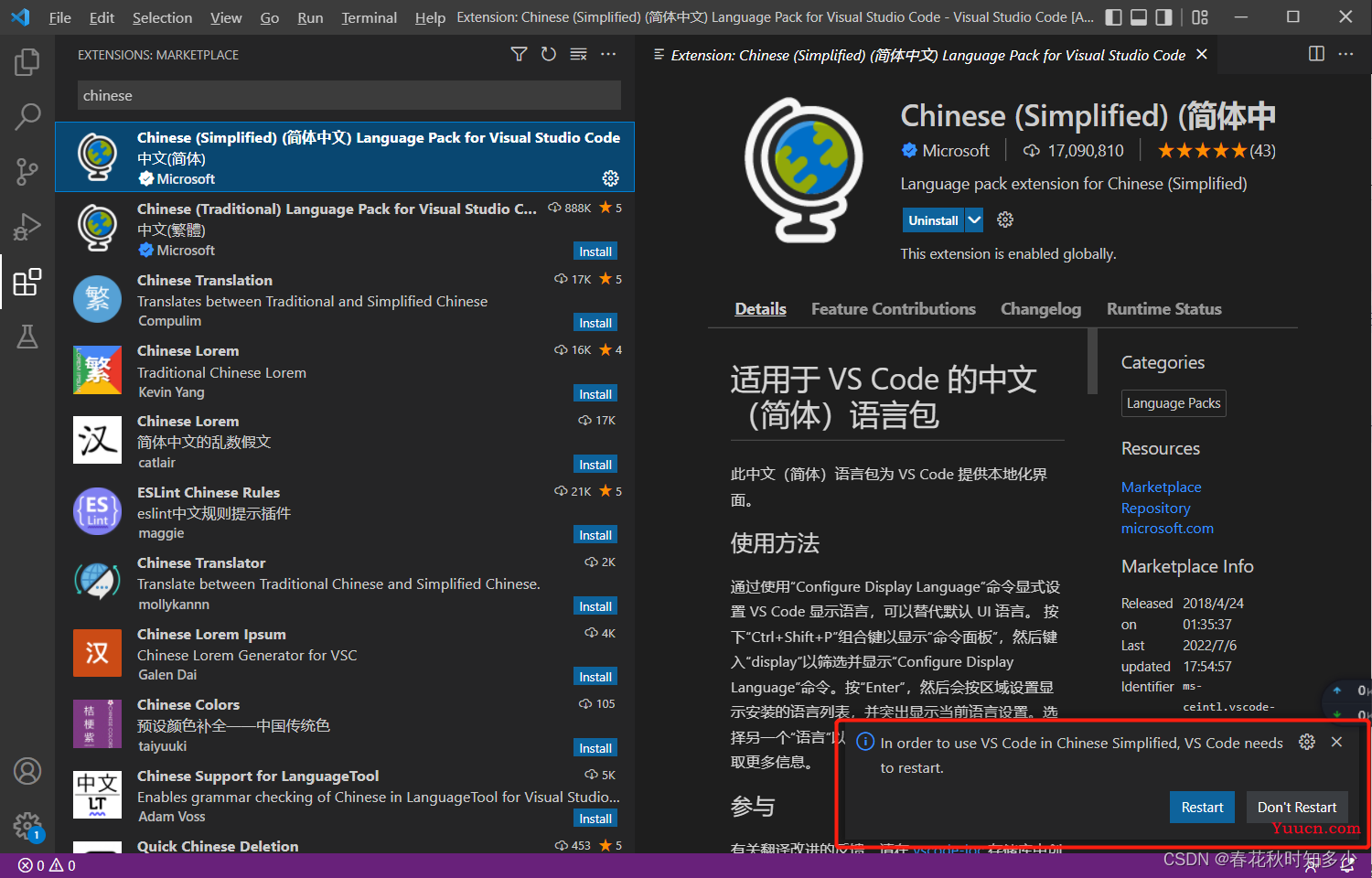Select ESLint Chinese Rules list item
The width and height of the screenshot is (1372, 878).
tap(345, 512)
